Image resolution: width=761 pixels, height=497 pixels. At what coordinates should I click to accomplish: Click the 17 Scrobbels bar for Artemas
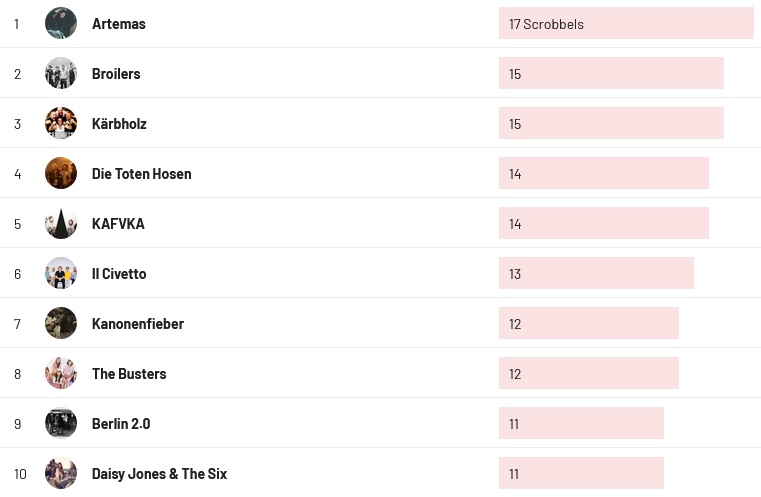(626, 24)
